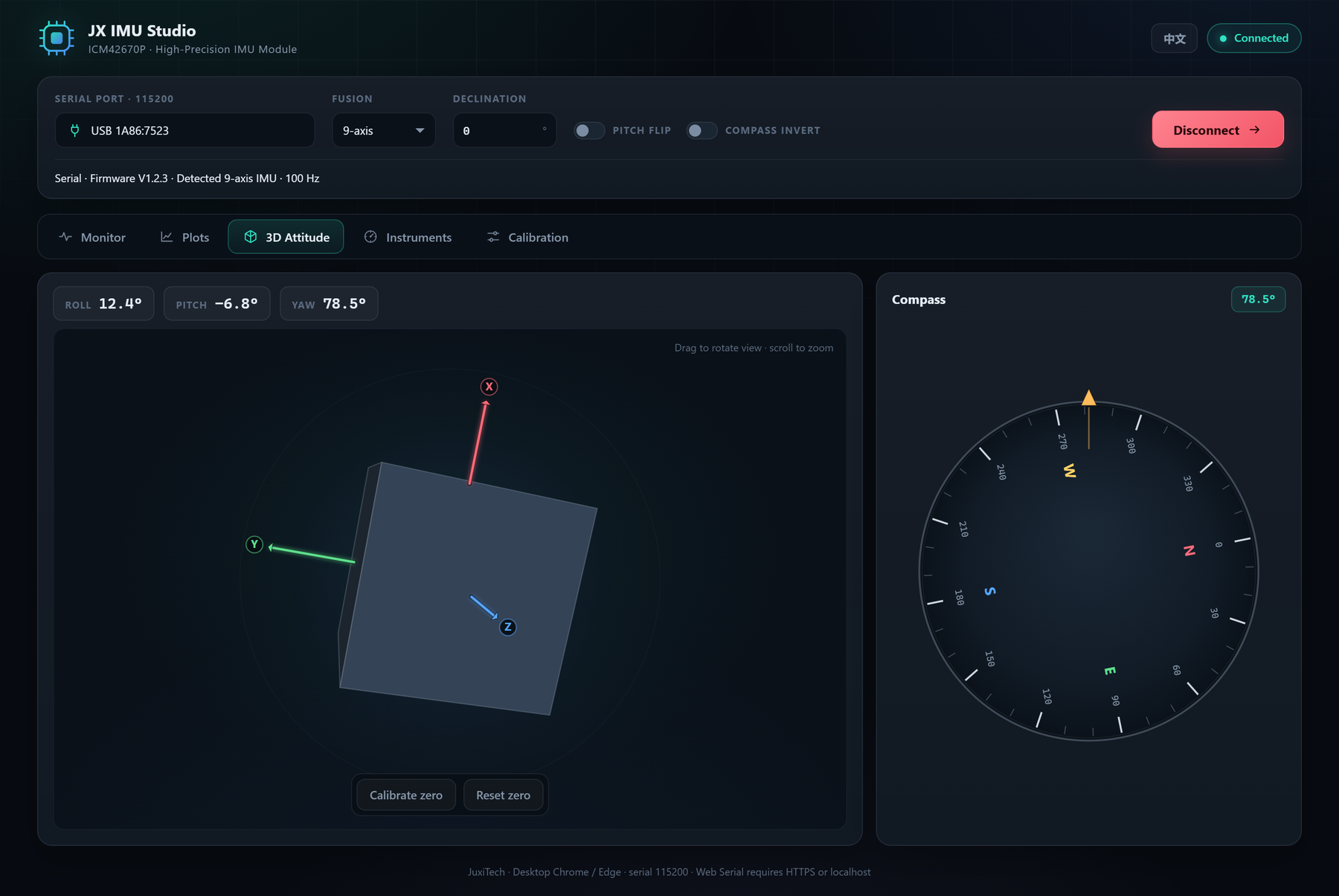The image size is (1339, 896).
Task: Open the USB 1A86:7523 serial port selector
Action: pyautogui.click(x=184, y=130)
